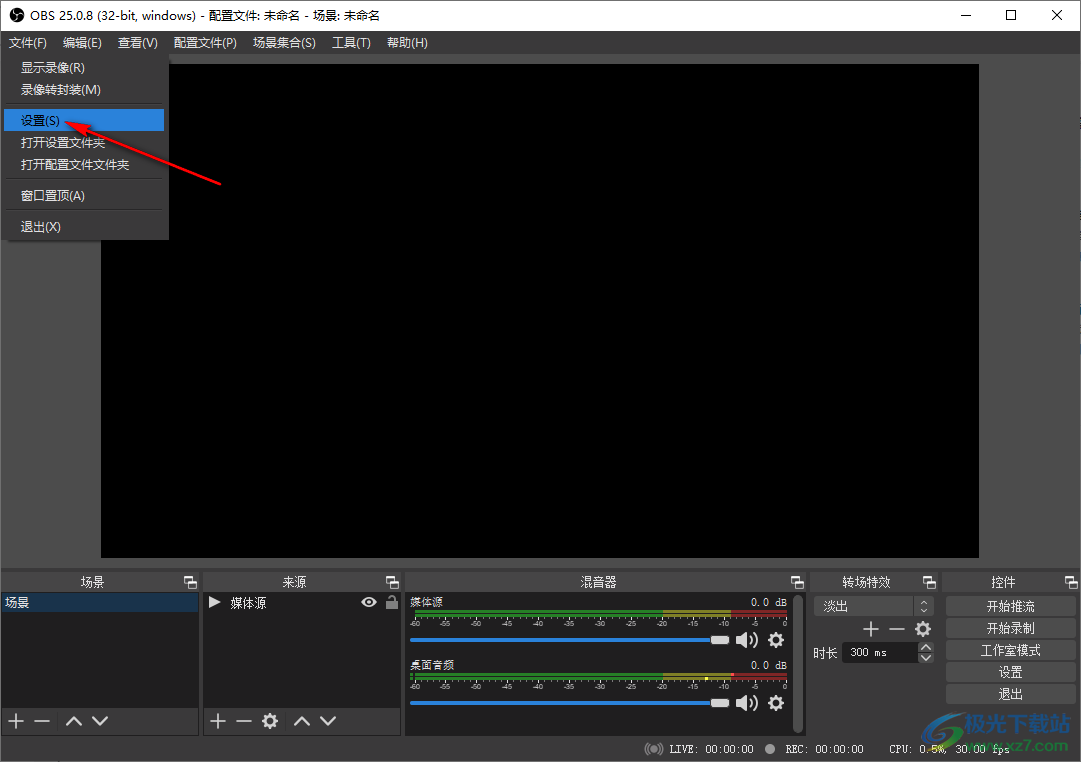Open the 帮助(H) menu
The width and height of the screenshot is (1081, 762).
407,43
